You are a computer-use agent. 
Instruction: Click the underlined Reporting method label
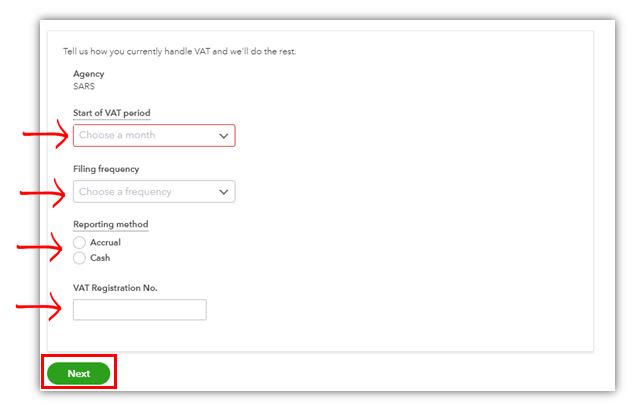coord(111,224)
